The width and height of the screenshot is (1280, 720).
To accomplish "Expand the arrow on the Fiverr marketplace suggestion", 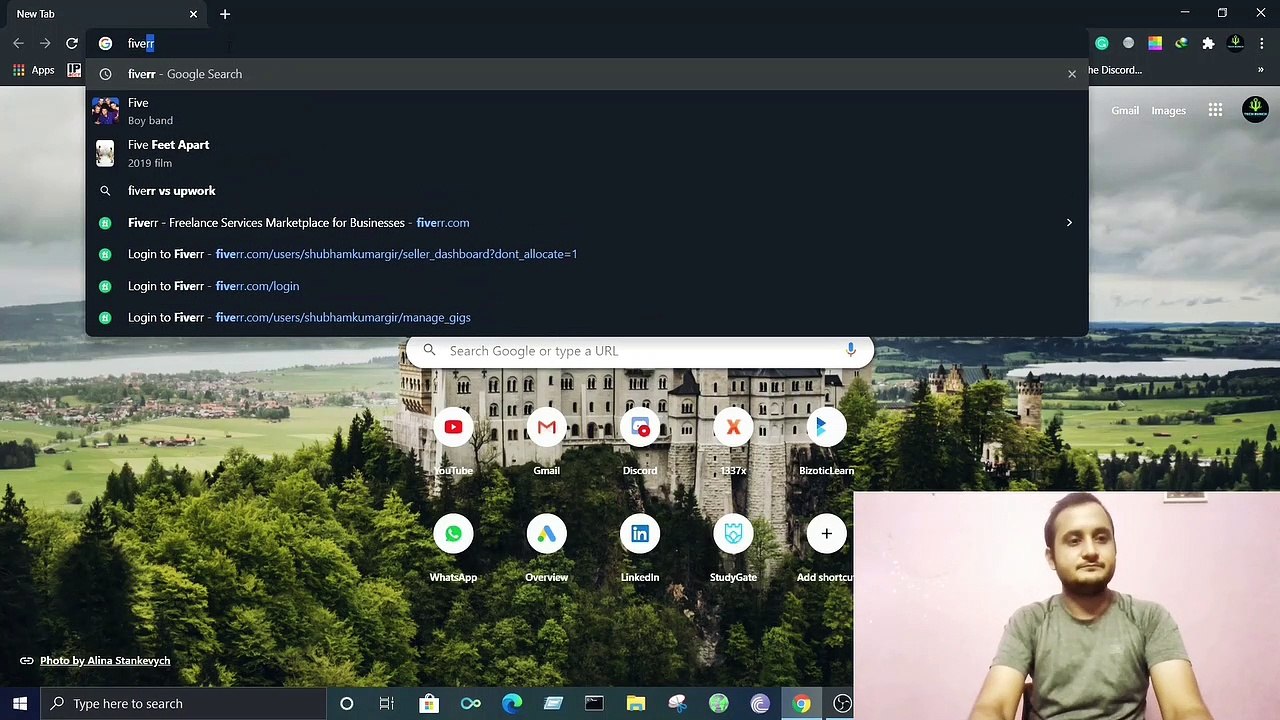I will point(1069,223).
